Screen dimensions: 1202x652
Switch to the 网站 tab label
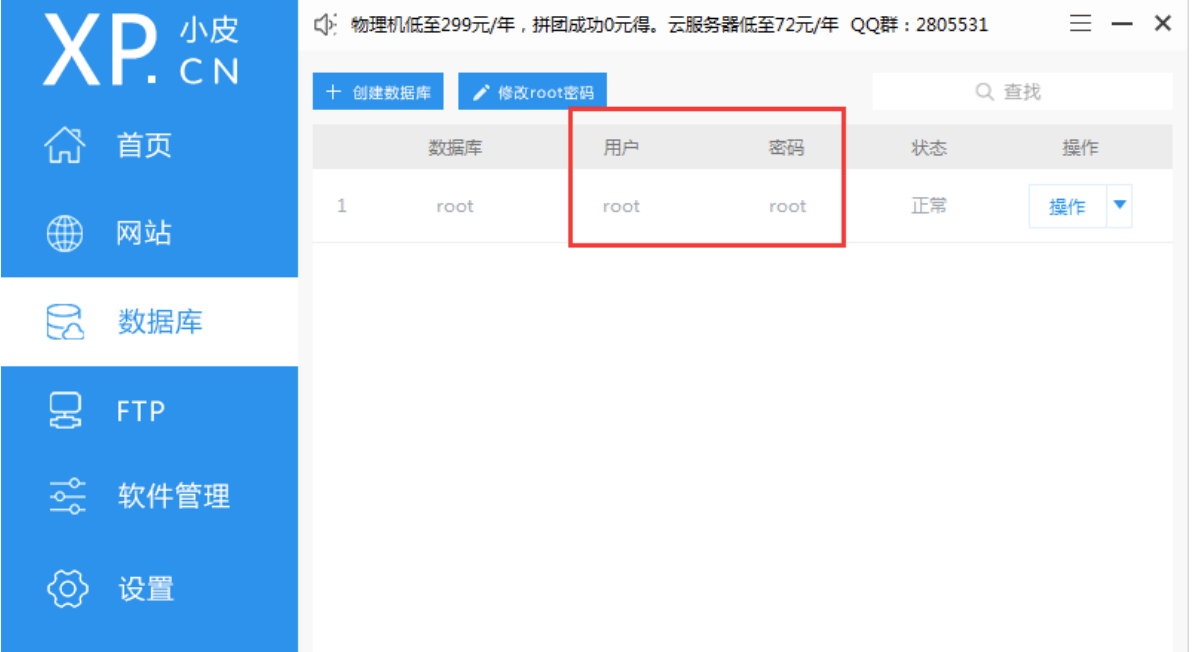click(145, 234)
